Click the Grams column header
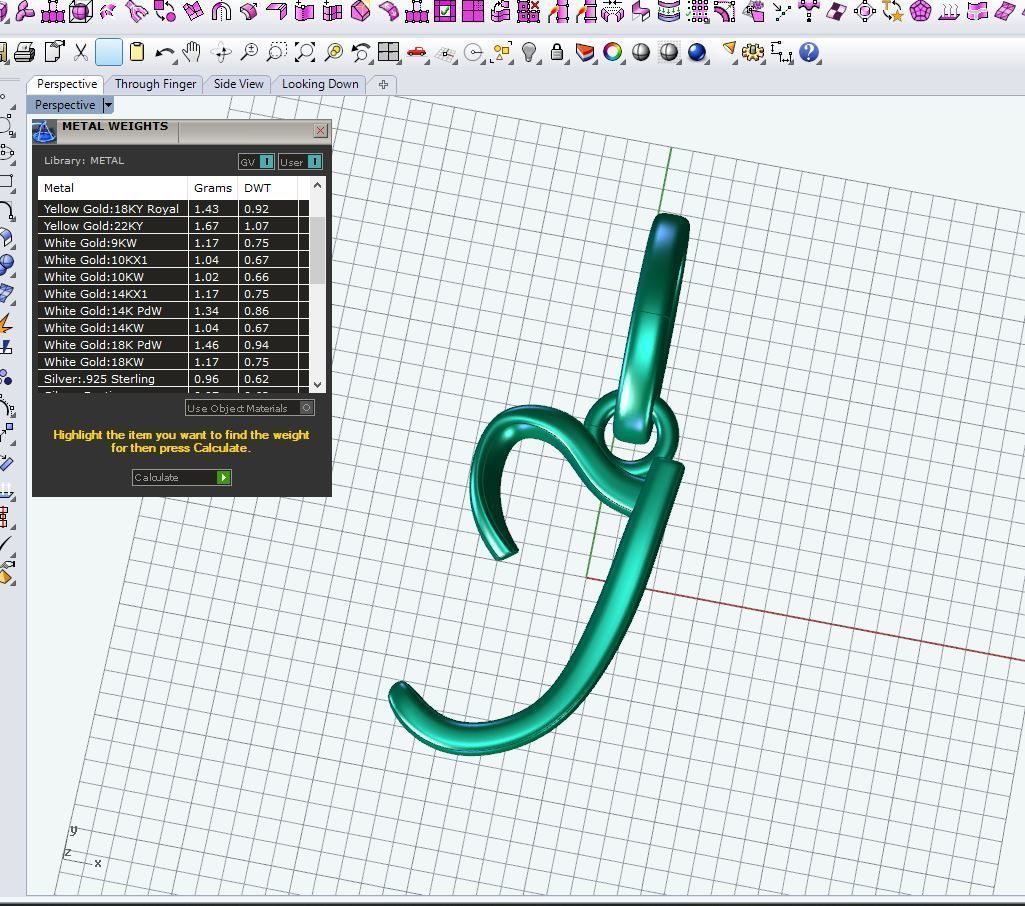Image resolution: width=1025 pixels, height=906 pixels. click(x=213, y=188)
